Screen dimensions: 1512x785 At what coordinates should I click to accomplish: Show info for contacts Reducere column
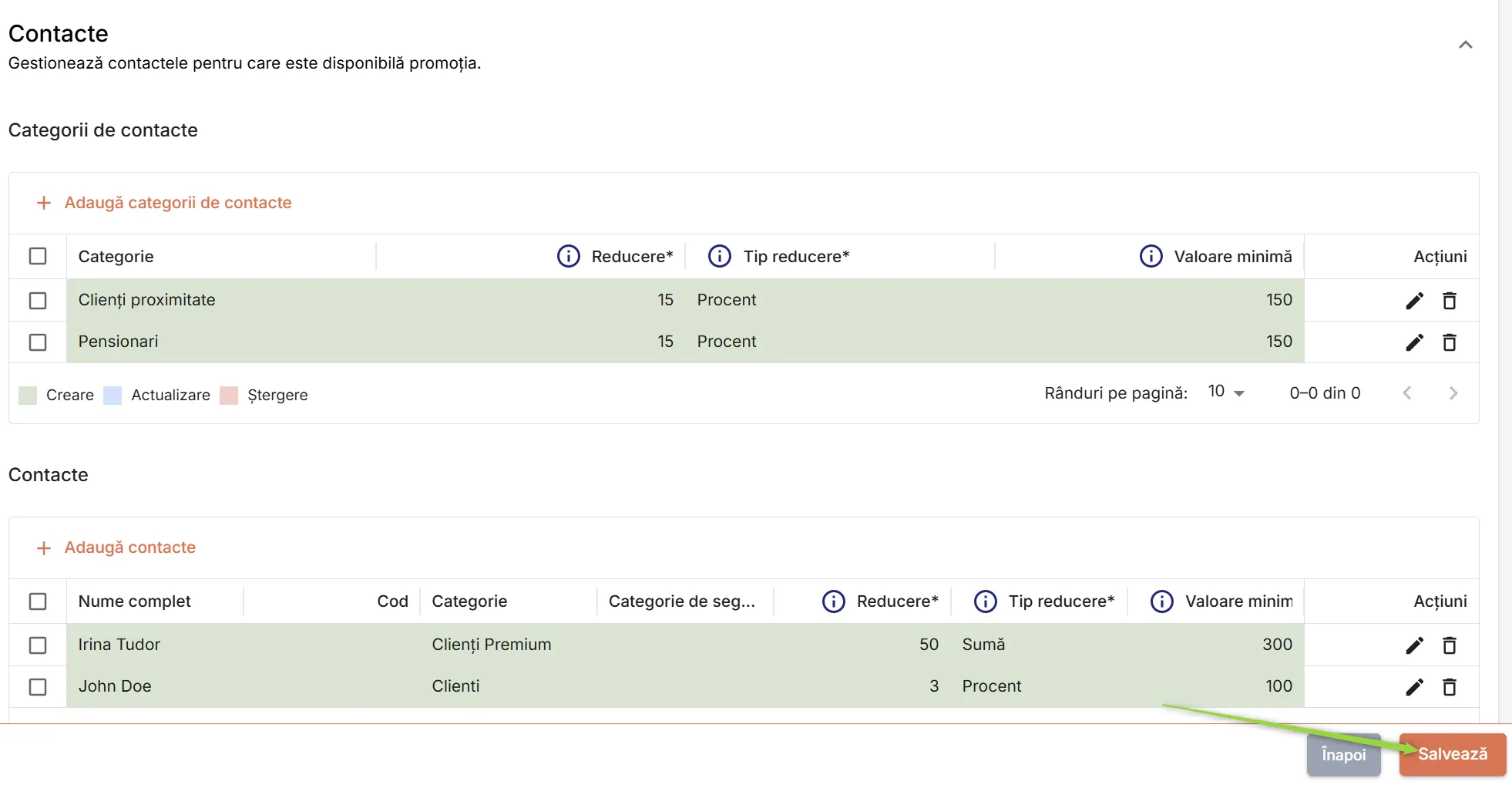(834, 601)
